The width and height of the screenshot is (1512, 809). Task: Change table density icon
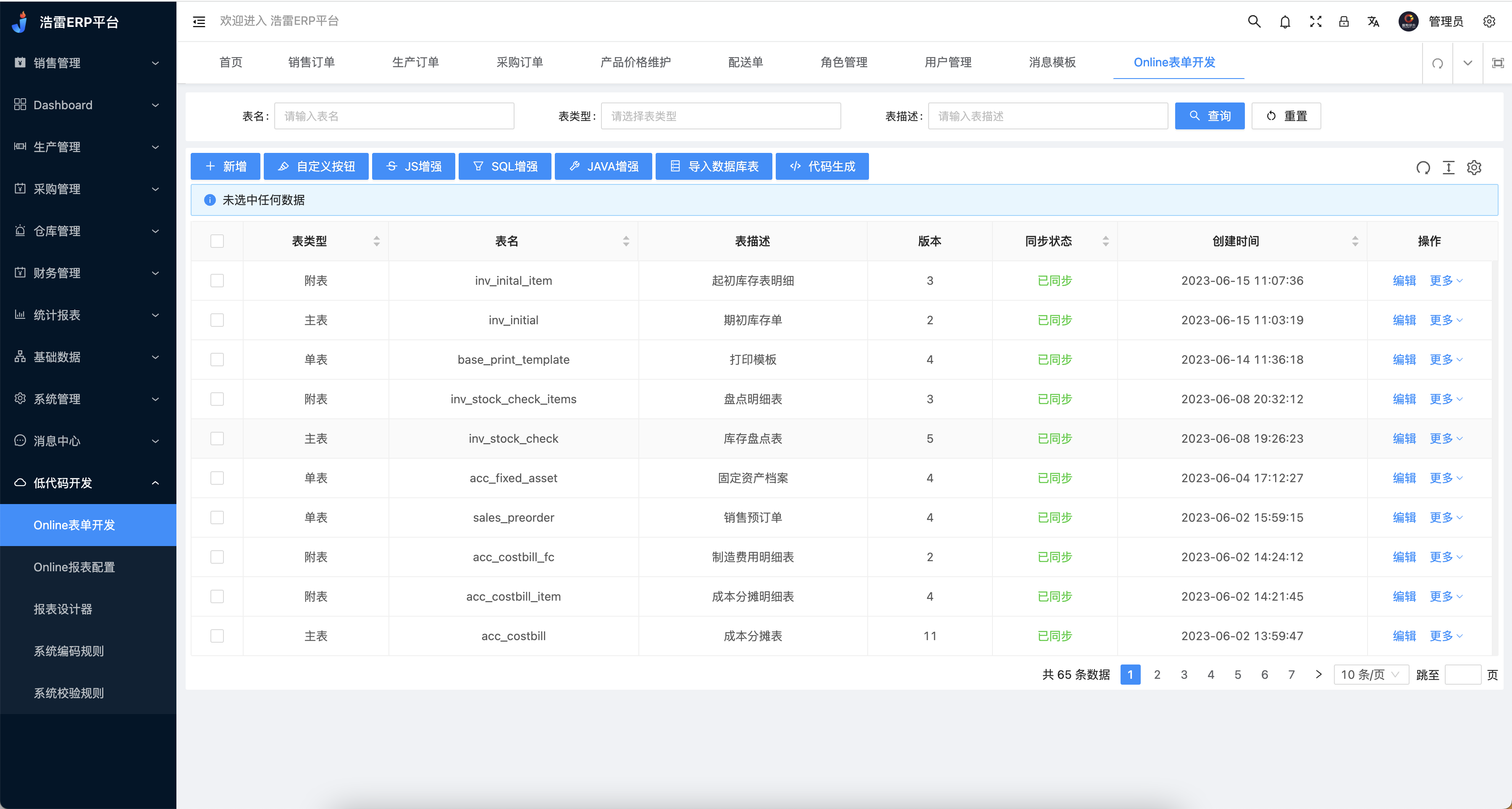[x=1449, y=167]
